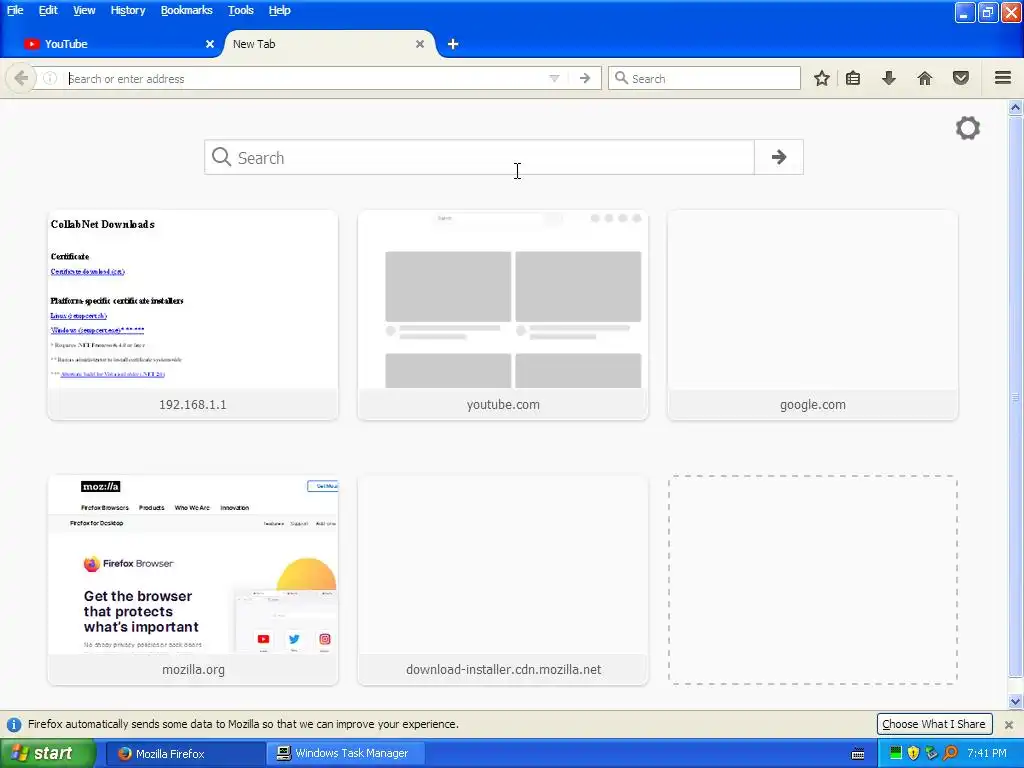Open the View menu

point(84,10)
